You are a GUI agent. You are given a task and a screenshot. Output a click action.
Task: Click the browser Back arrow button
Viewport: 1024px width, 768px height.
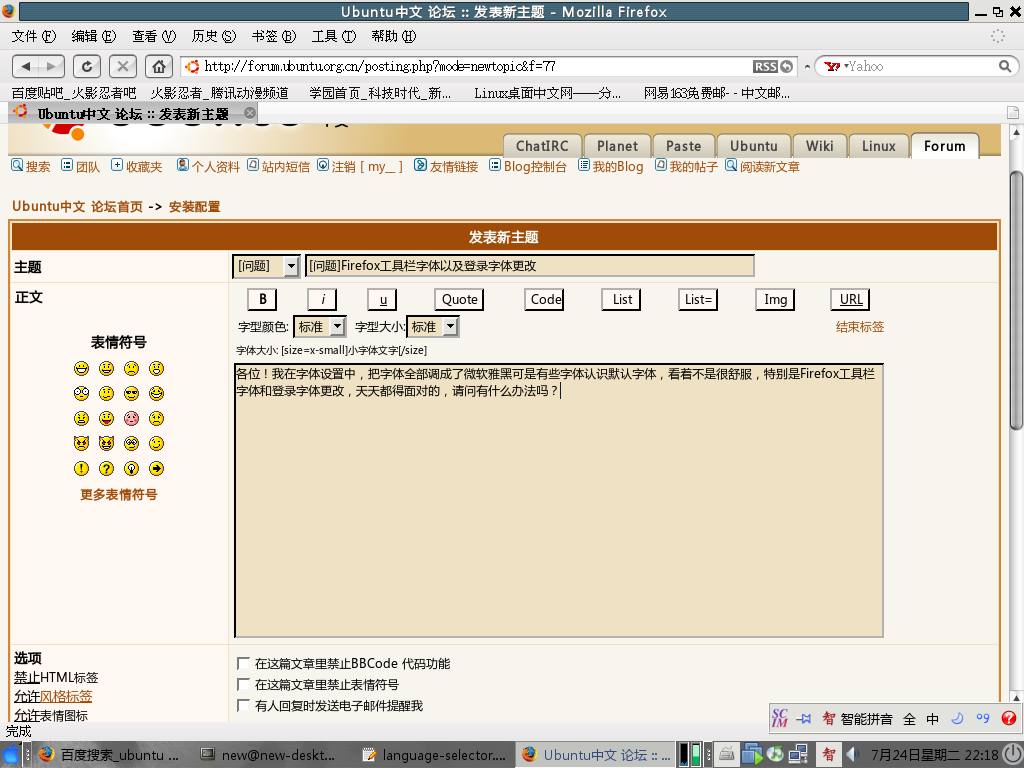[x=26, y=66]
